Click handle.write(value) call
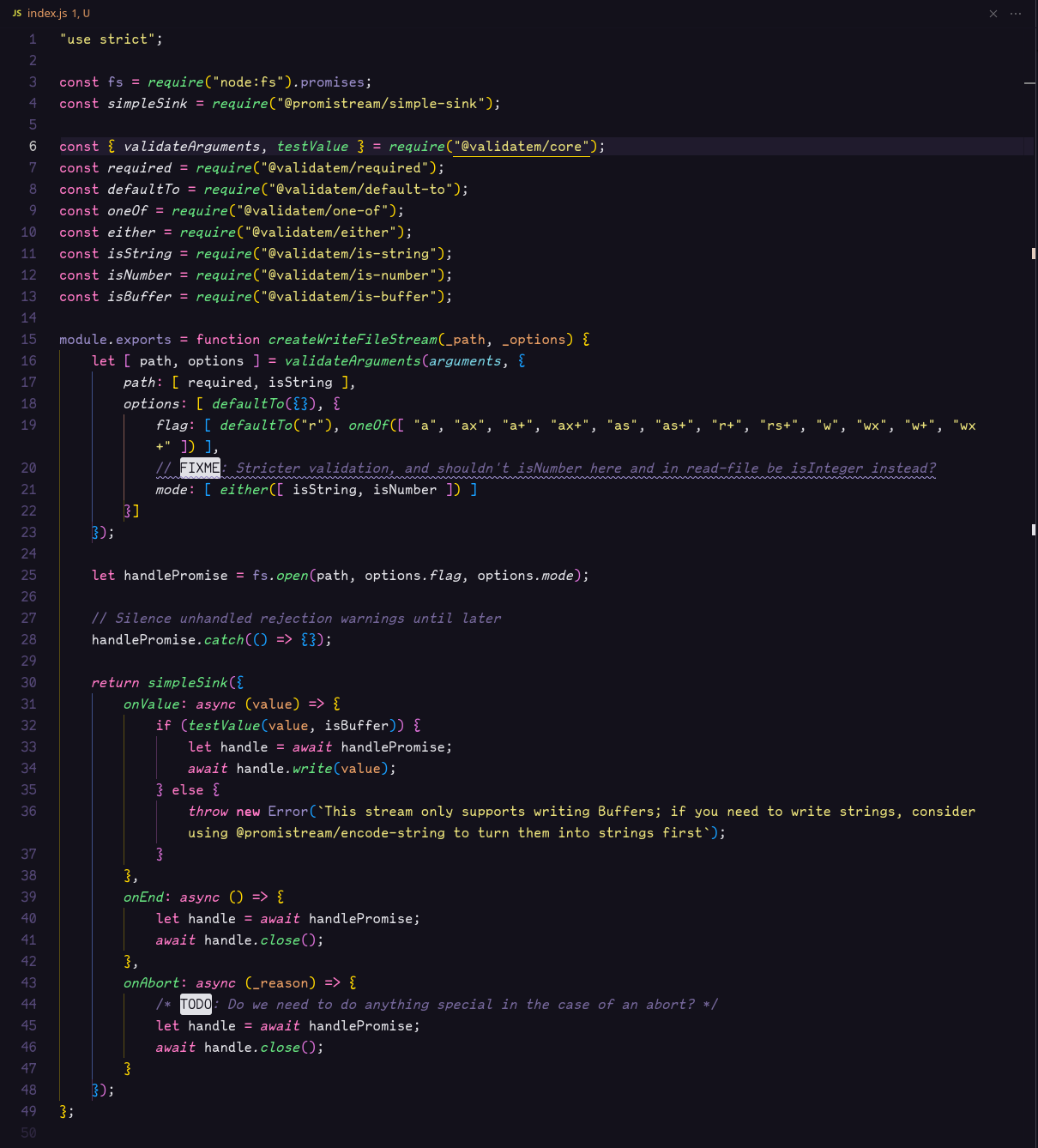The width and height of the screenshot is (1038, 1148). tap(312, 768)
